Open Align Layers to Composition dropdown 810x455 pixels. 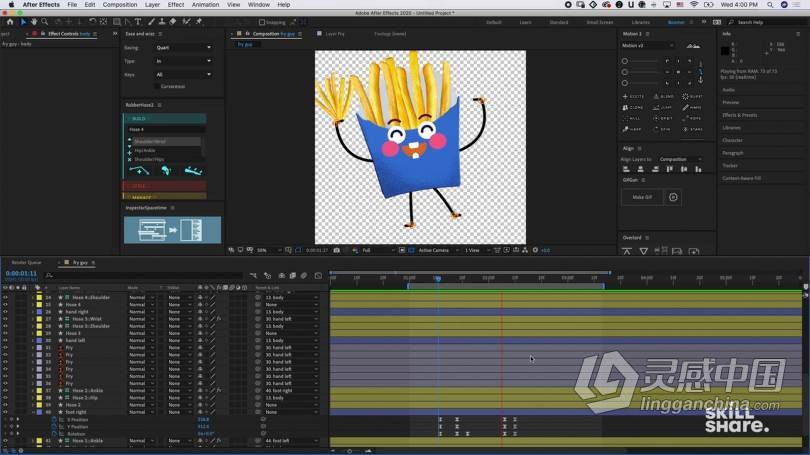coord(680,159)
